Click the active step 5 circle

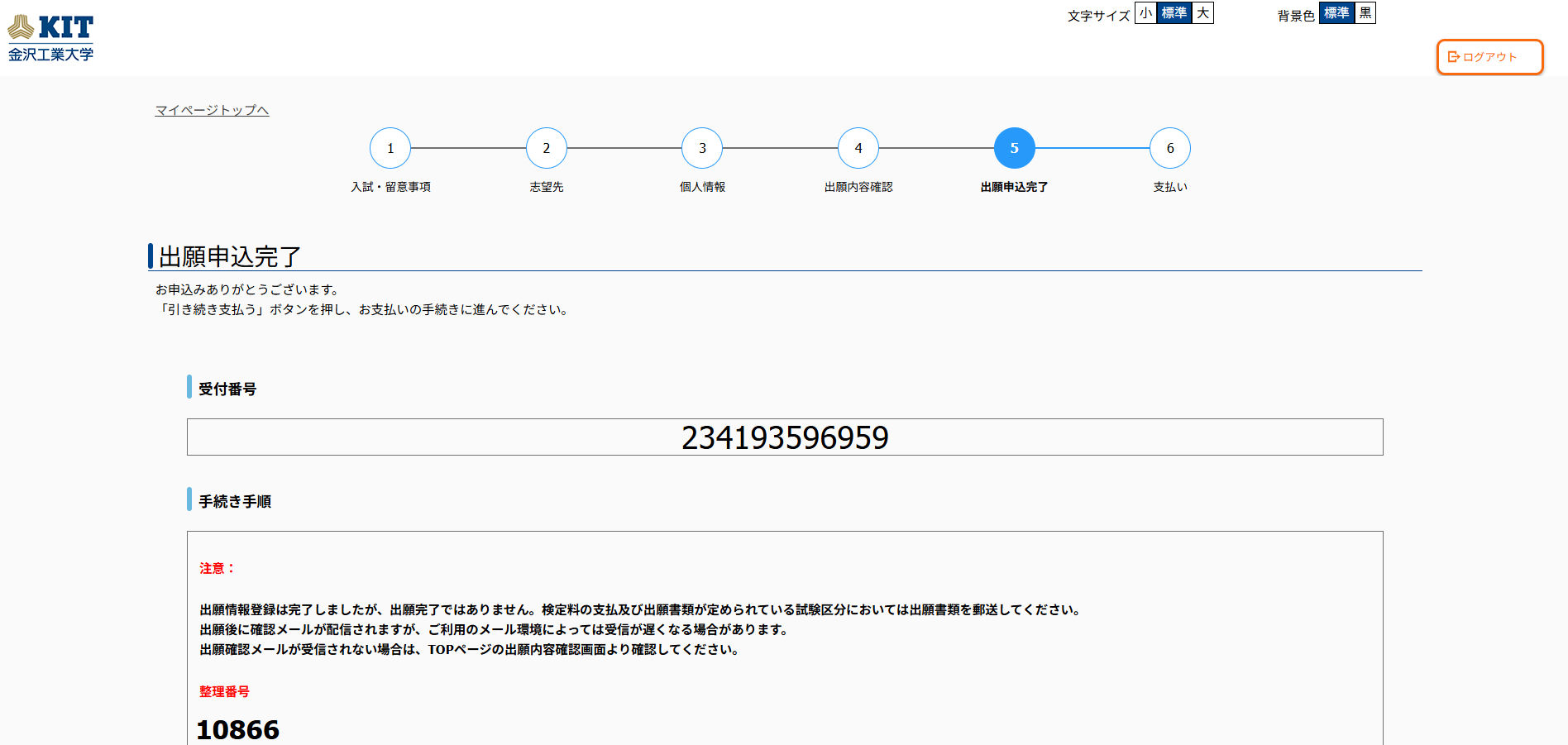(1014, 148)
